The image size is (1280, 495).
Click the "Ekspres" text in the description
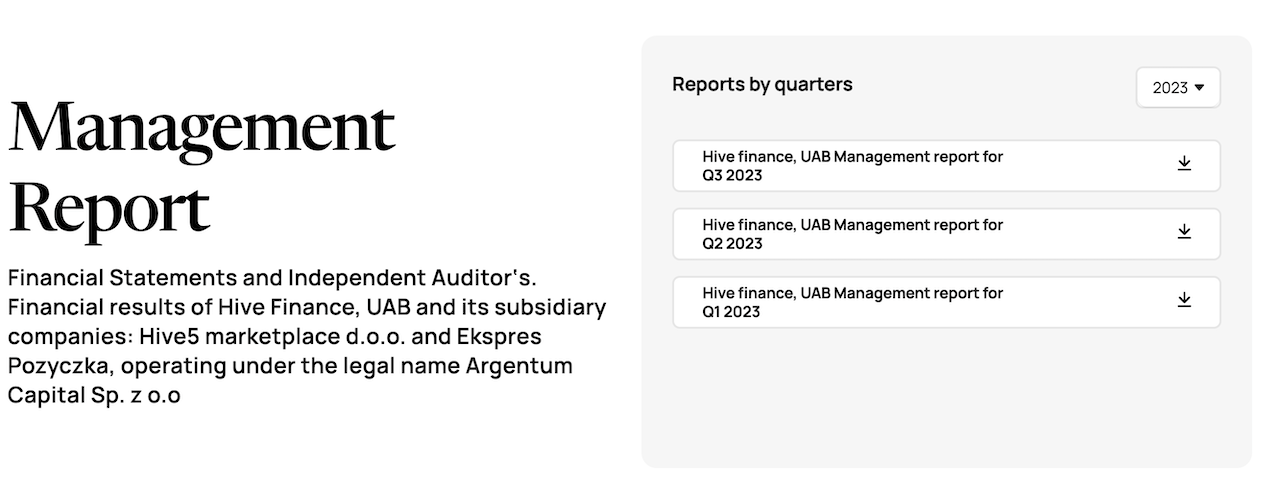(x=497, y=336)
